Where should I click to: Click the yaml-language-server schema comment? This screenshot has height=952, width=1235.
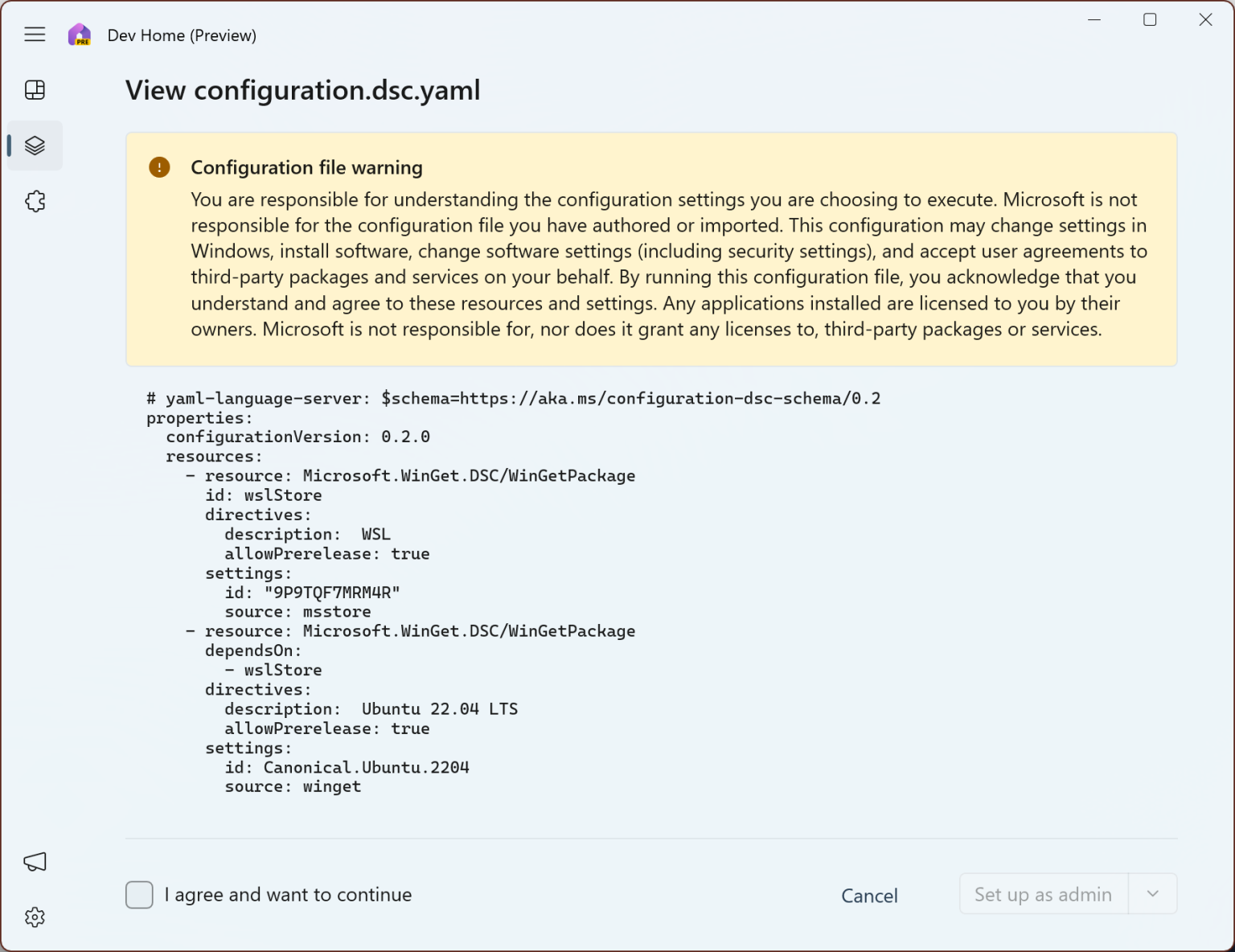click(512, 398)
